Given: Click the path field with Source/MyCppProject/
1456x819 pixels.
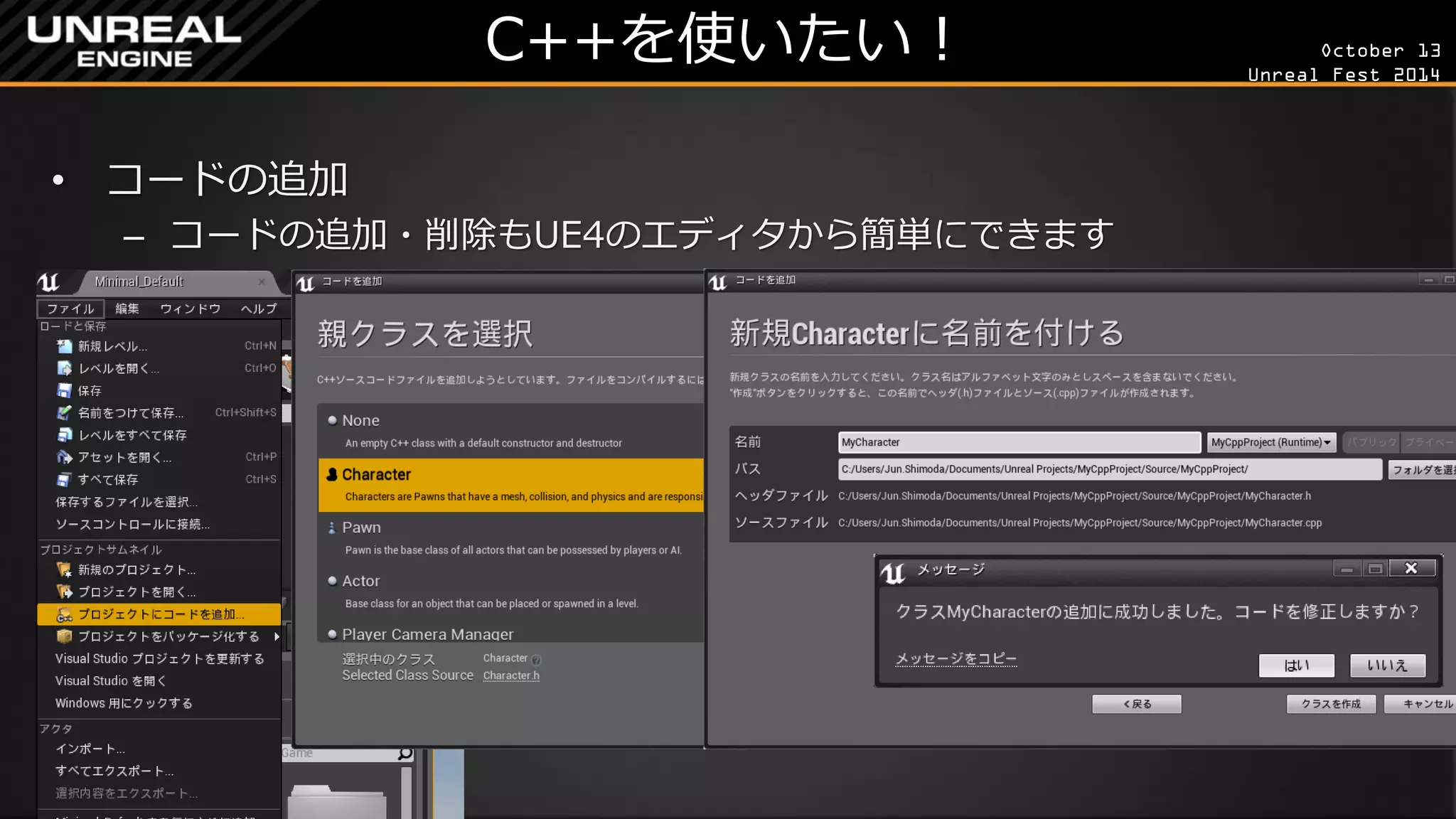Looking at the screenshot, I should click(1110, 469).
